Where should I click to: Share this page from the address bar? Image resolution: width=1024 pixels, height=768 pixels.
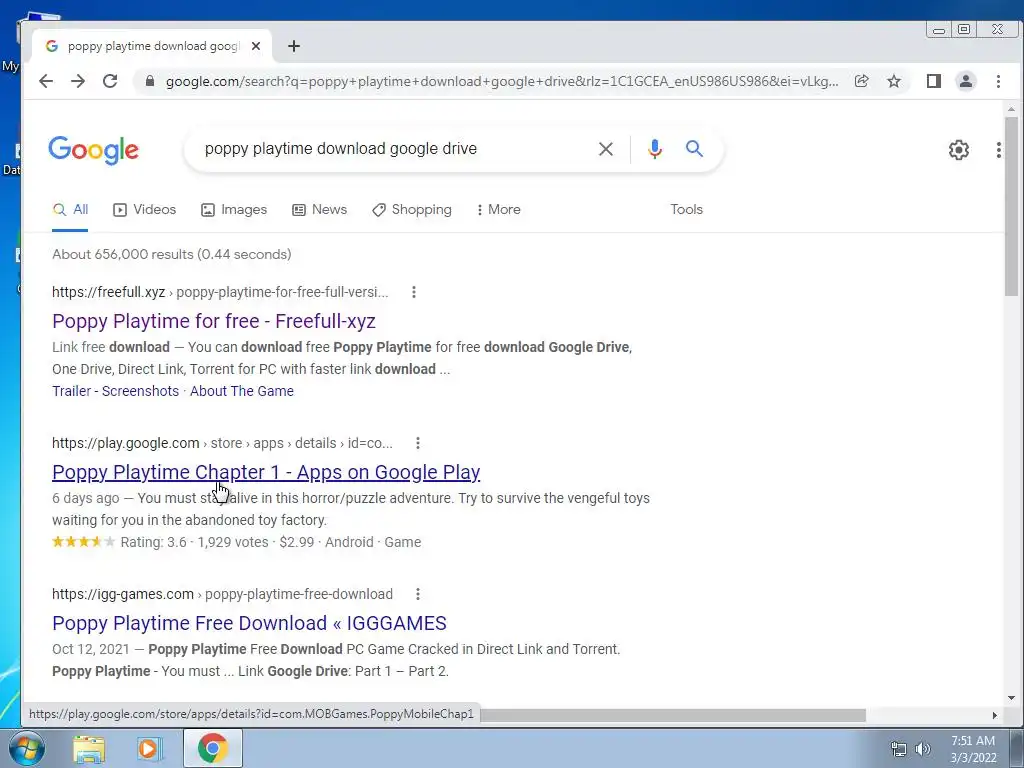(x=861, y=81)
